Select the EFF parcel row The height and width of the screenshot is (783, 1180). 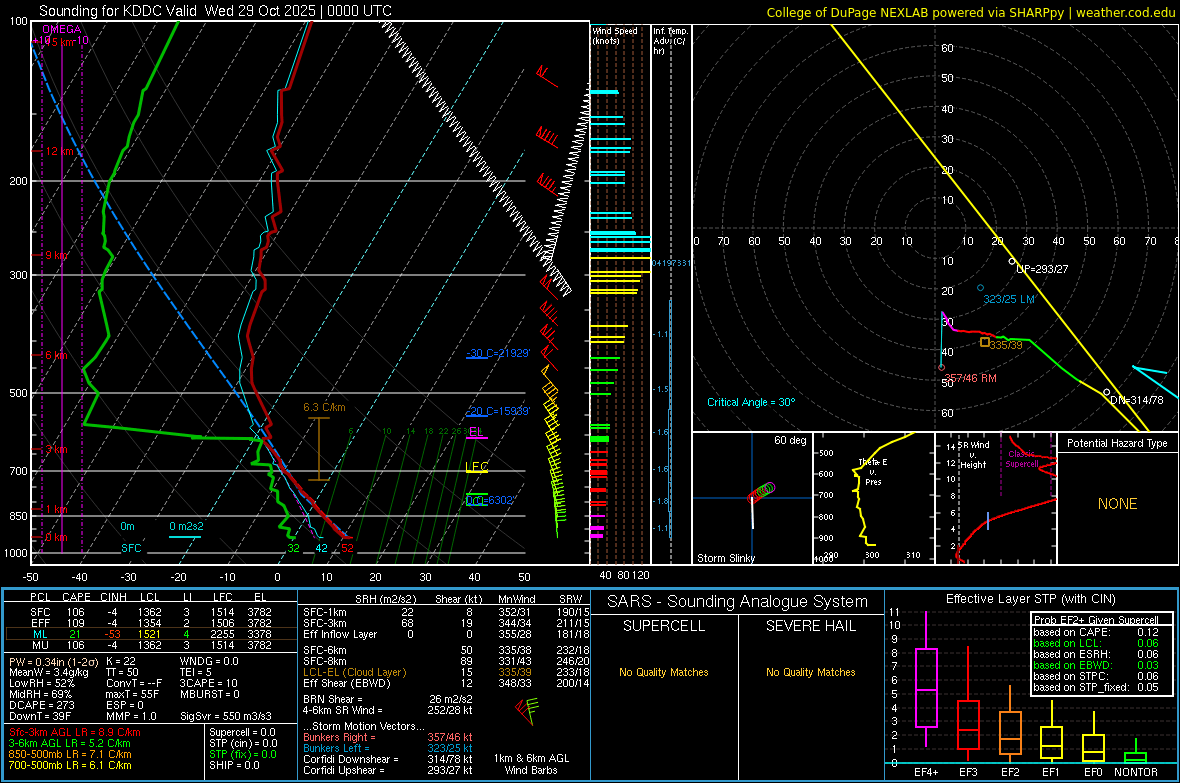[150, 623]
